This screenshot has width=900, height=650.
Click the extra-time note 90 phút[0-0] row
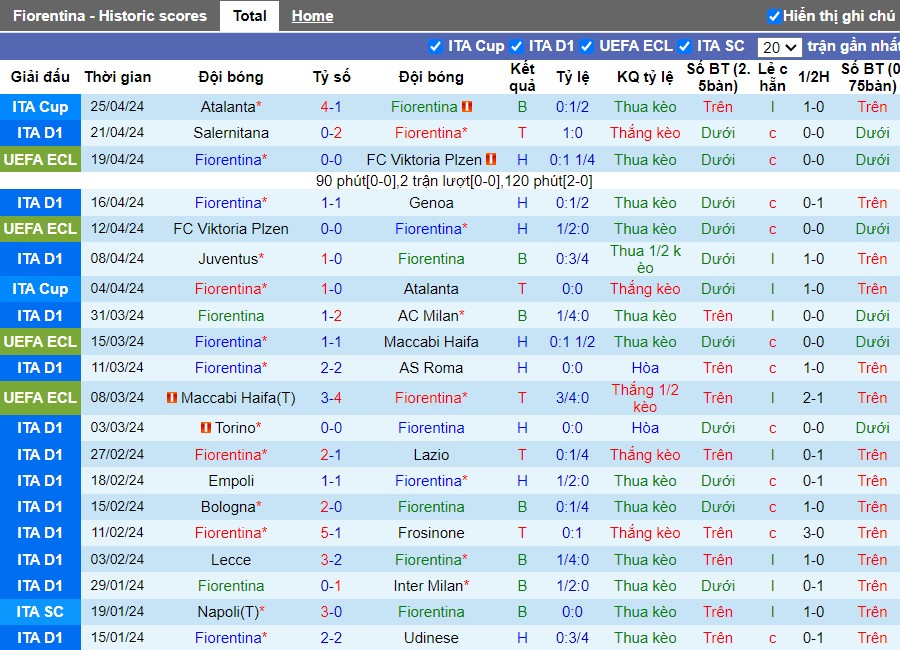453,181
